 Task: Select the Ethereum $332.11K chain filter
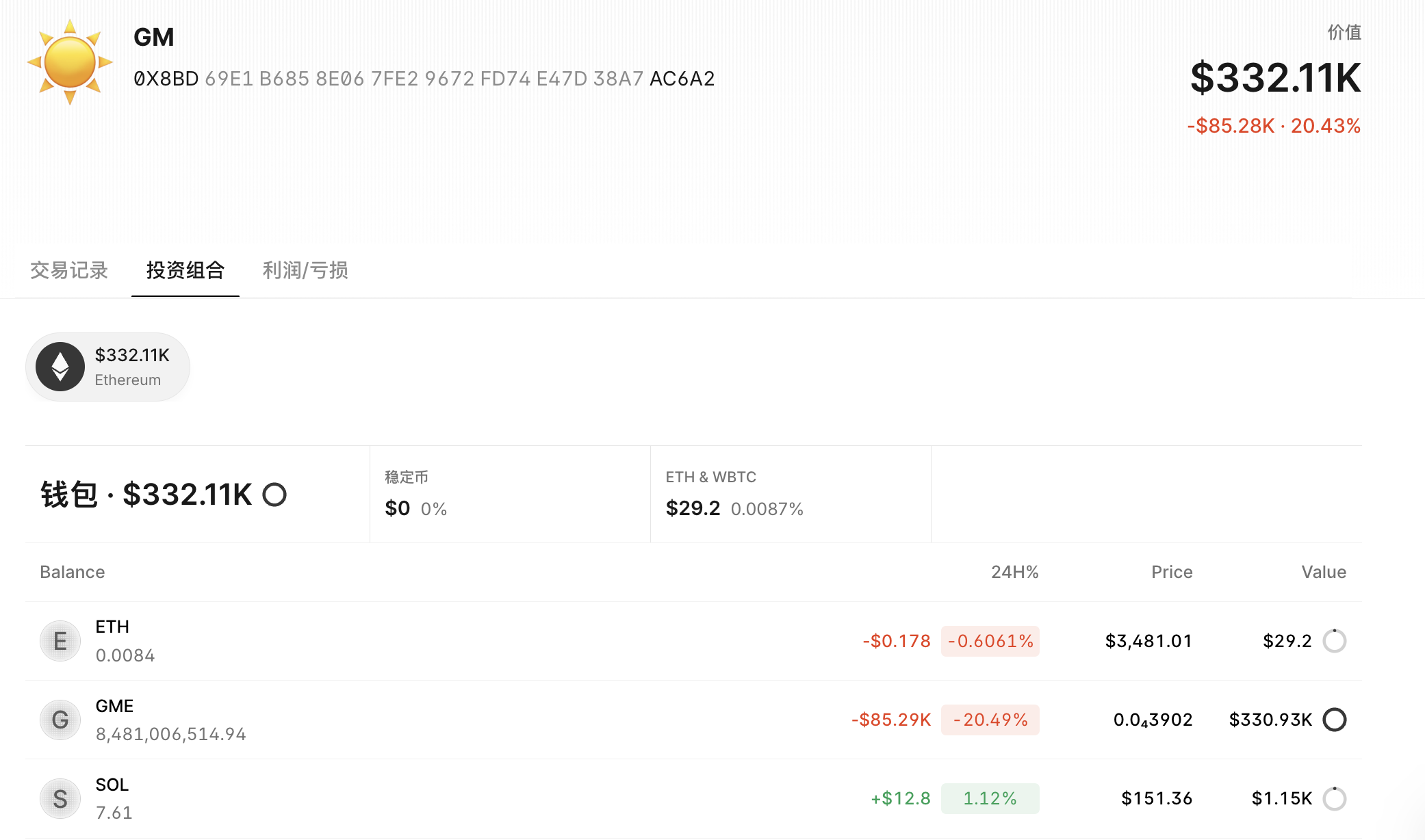[108, 367]
